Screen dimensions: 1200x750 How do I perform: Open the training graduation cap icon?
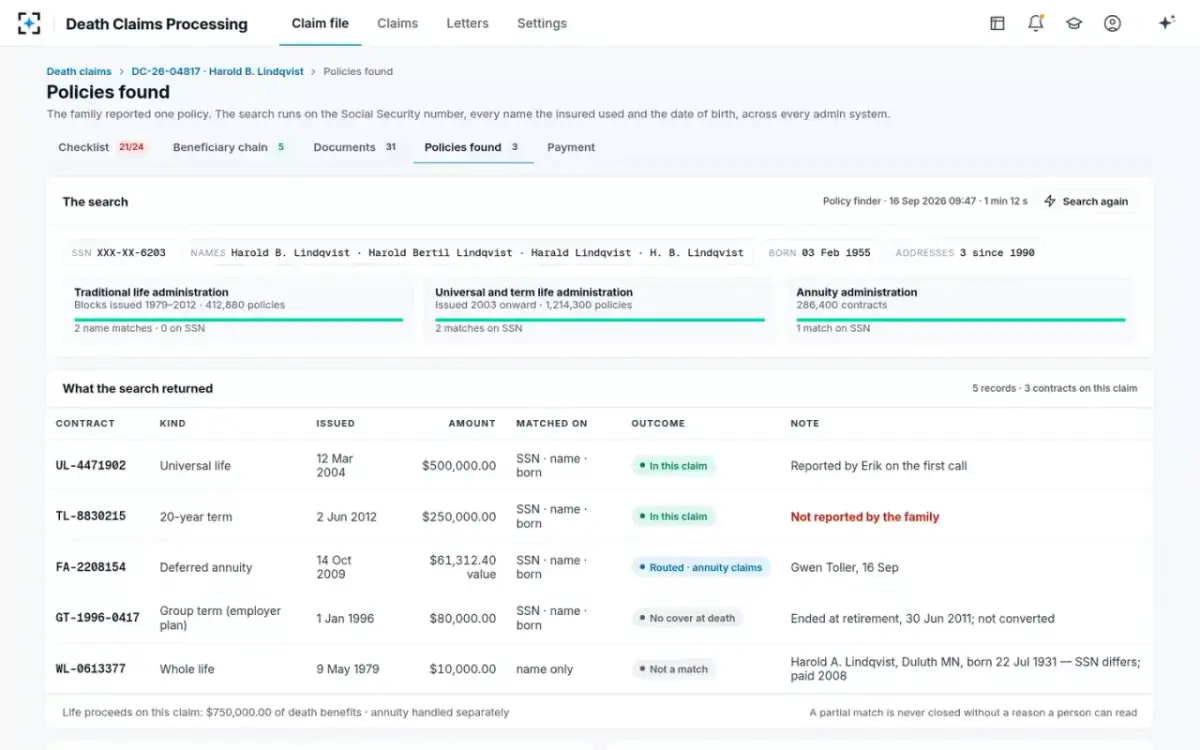point(1074,23)
